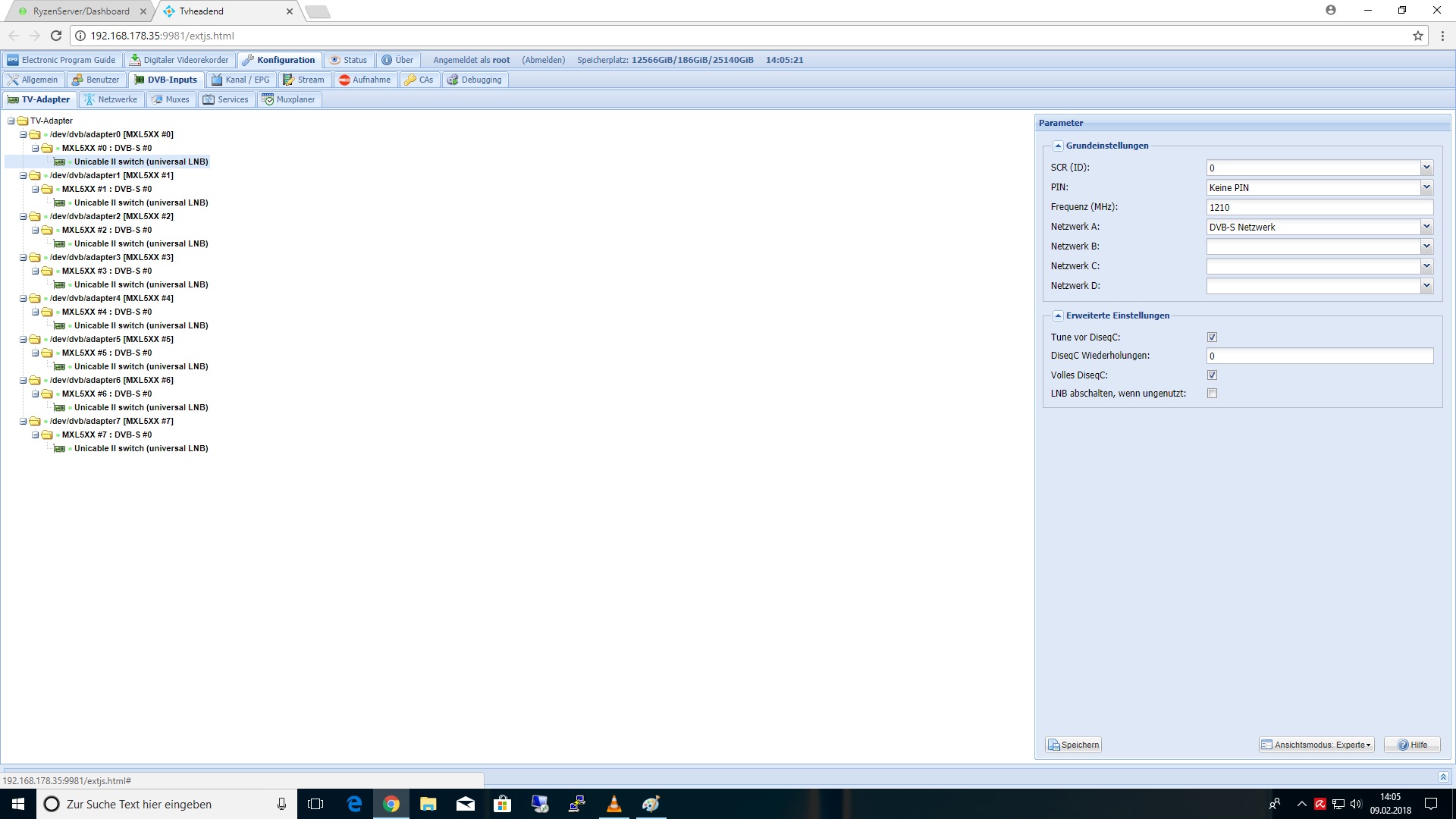
Task: Enable LNB abschalten, wenn ungenutzt checkbox
Action: [1212, 394]
